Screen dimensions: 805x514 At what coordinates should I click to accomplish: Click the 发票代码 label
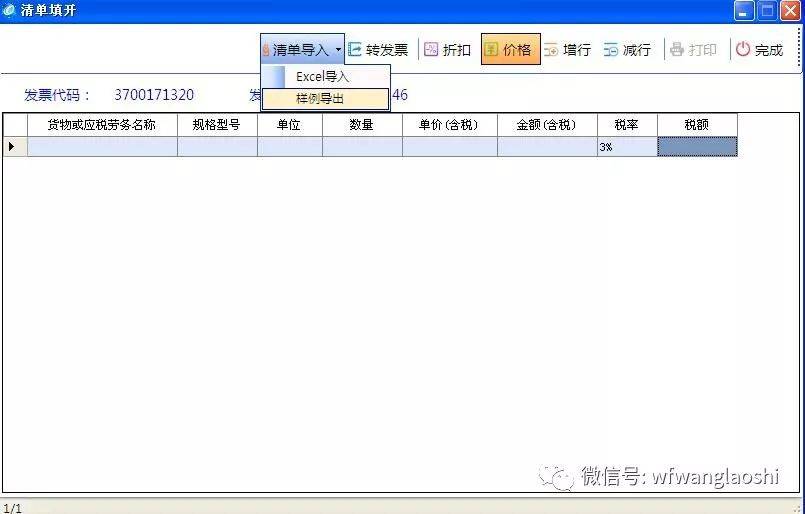[56, 95]
